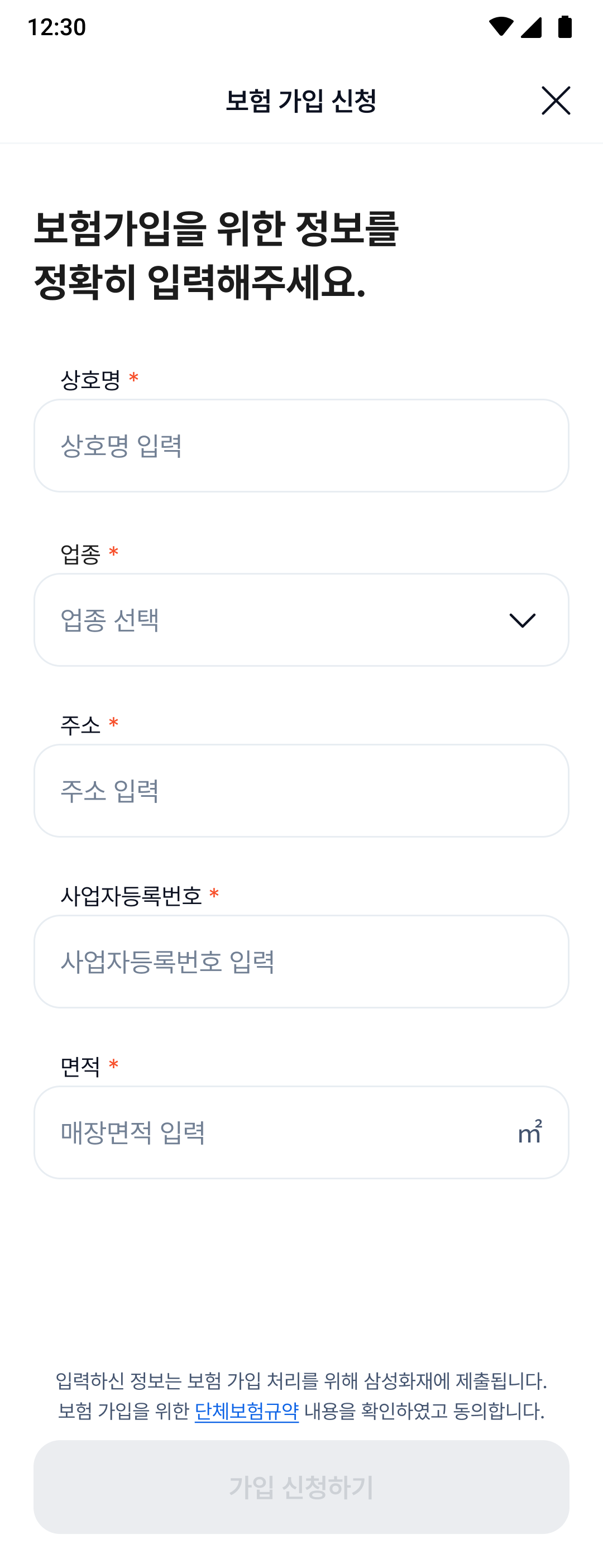Focus the 매장면적 입력 field
603x1568 pixels.
301,1132
